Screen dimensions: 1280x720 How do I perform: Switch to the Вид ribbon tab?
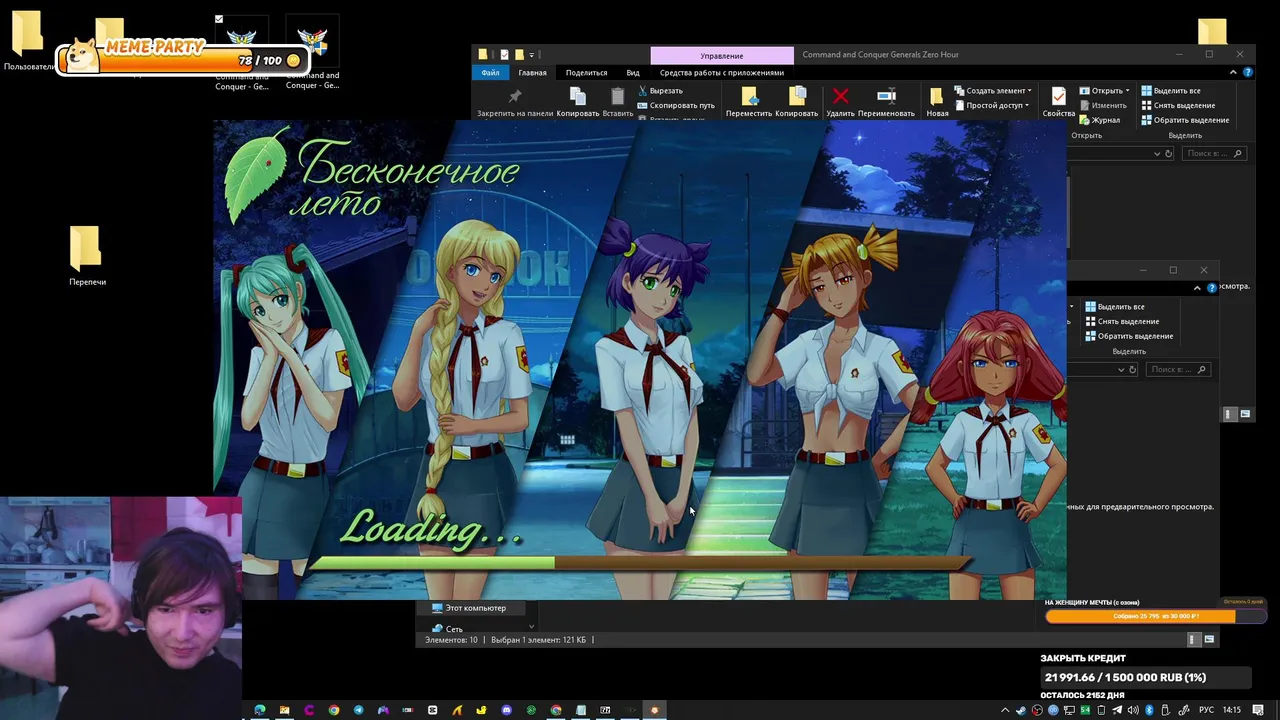click(633, 72)
